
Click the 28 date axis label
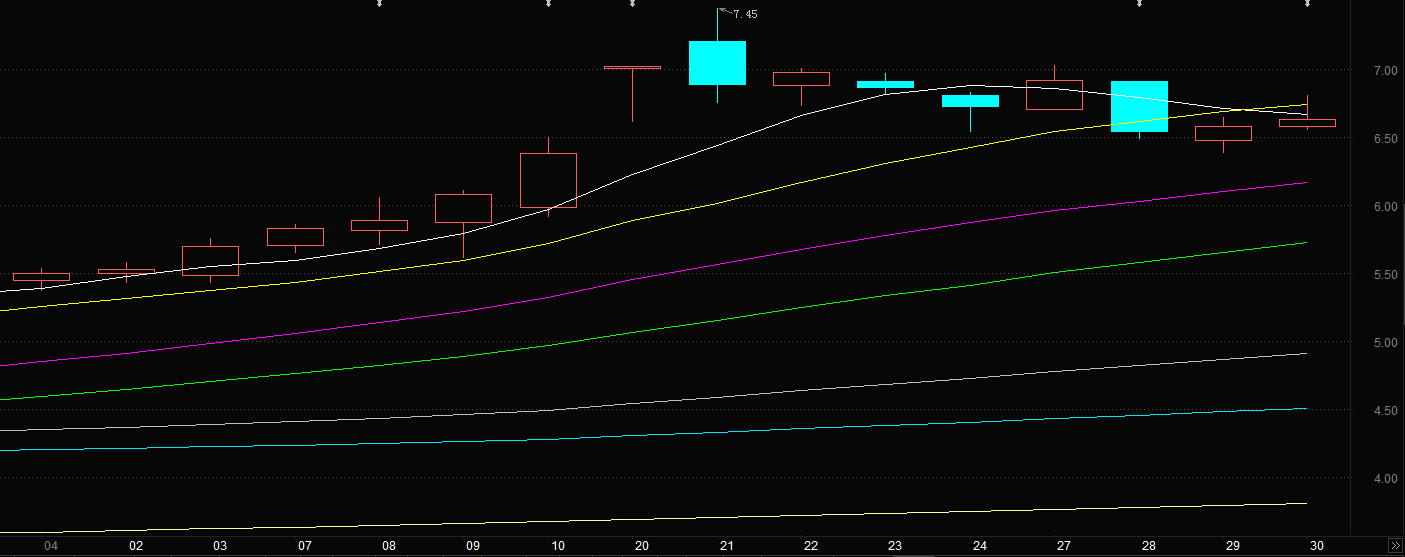(x=1149, y=546)
